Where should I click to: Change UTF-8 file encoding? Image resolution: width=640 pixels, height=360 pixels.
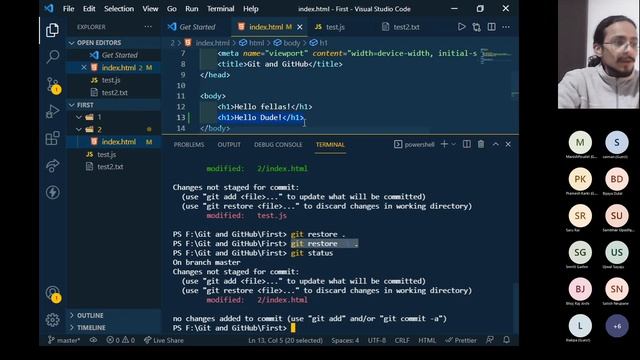point(377,340)
